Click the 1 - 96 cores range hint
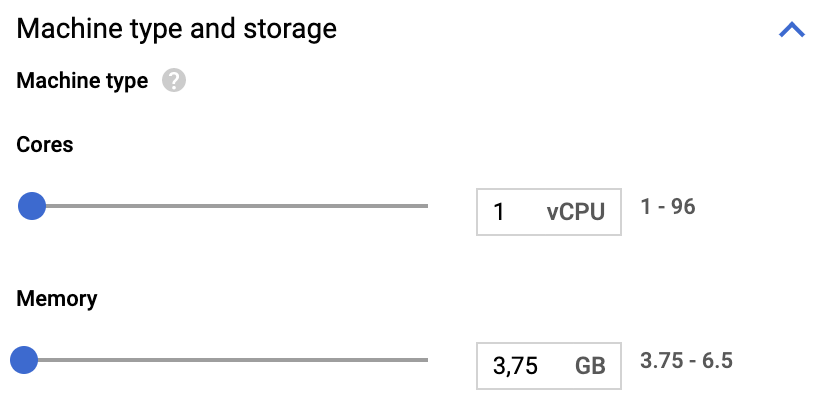 668,207
